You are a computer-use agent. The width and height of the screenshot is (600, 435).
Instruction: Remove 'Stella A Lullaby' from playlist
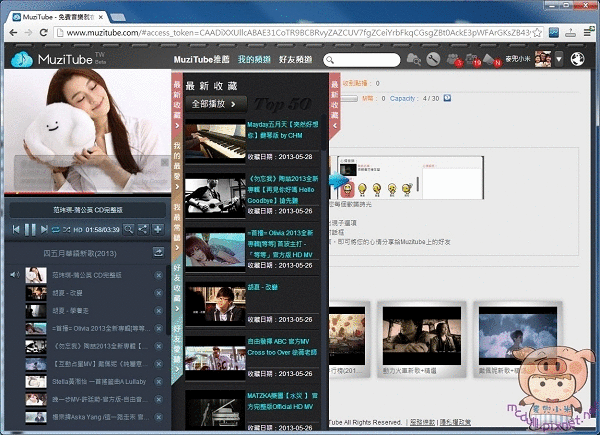(x=158, y=381)
